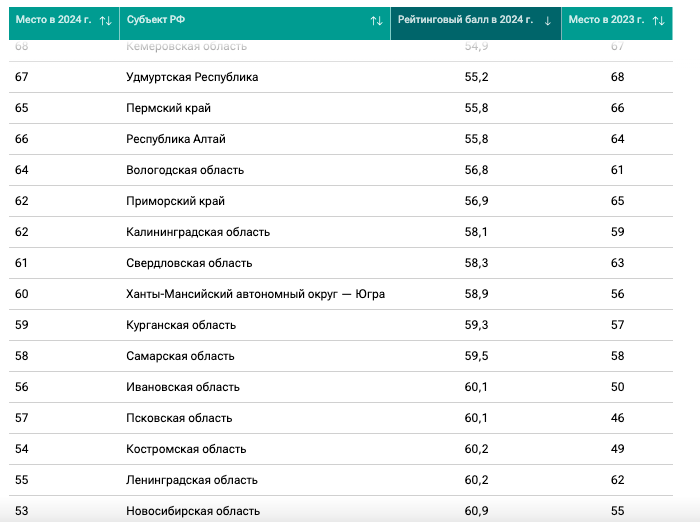Viewport: 700px width, 524px height.
Task: Click Свердловская область entry
Action: (189, 263)
